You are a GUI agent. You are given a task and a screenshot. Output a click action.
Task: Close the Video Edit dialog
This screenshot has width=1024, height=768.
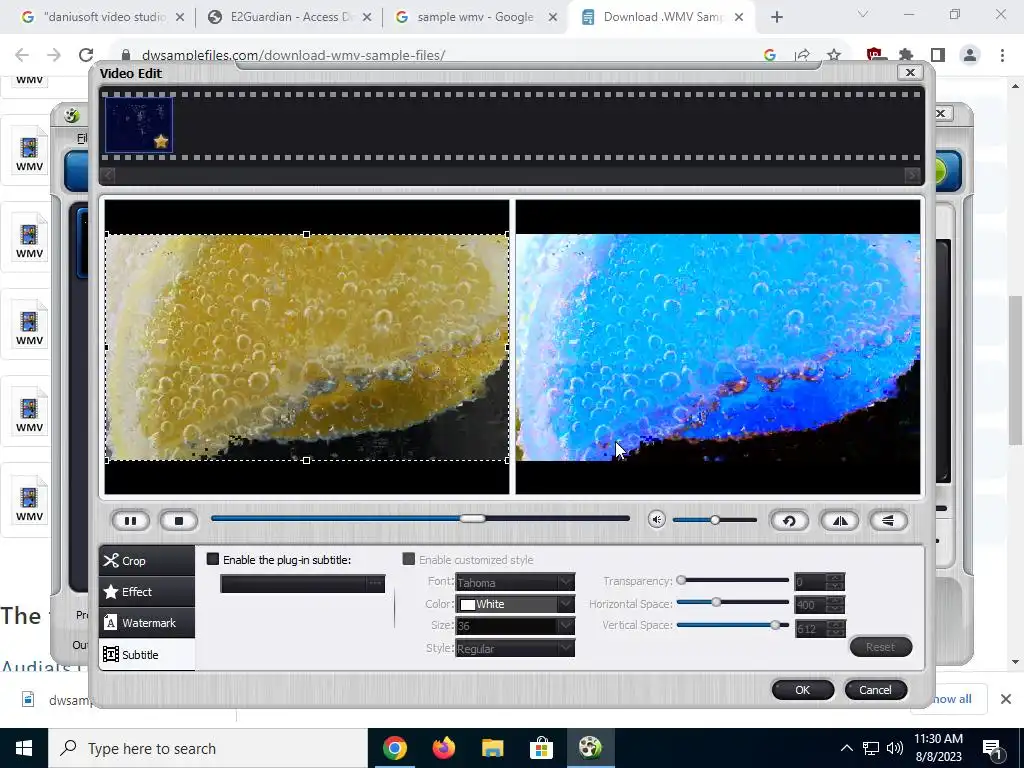910,72
